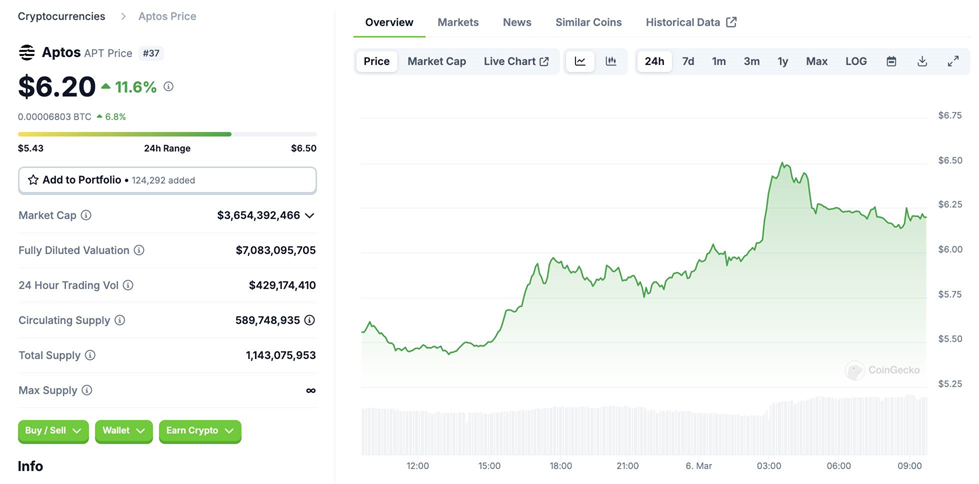Click the $6.20 current price text
979x484 pixels.
pyautogui.click(x=57, y=87)
